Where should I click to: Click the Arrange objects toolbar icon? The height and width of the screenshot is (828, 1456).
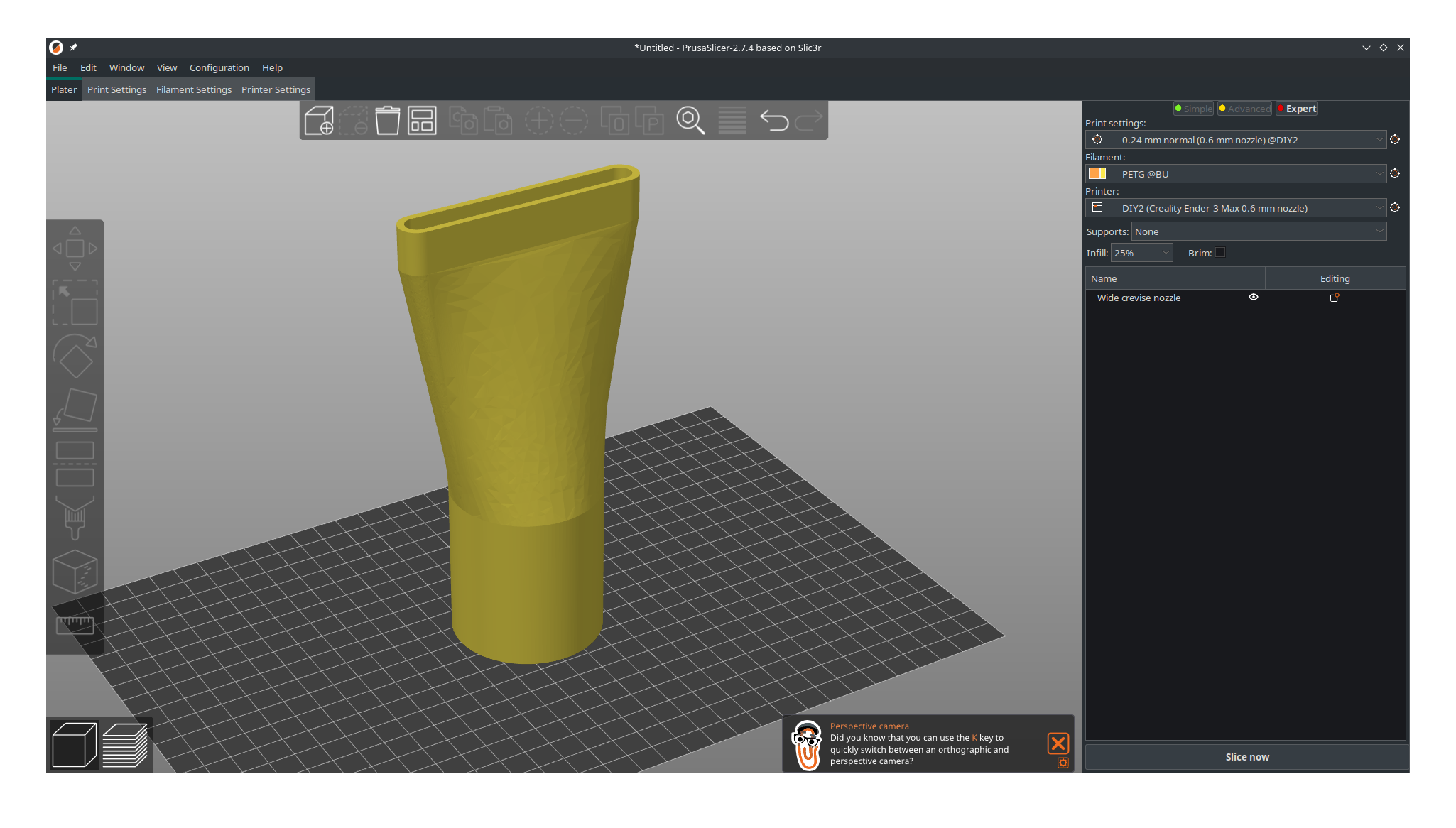point(422,120)
